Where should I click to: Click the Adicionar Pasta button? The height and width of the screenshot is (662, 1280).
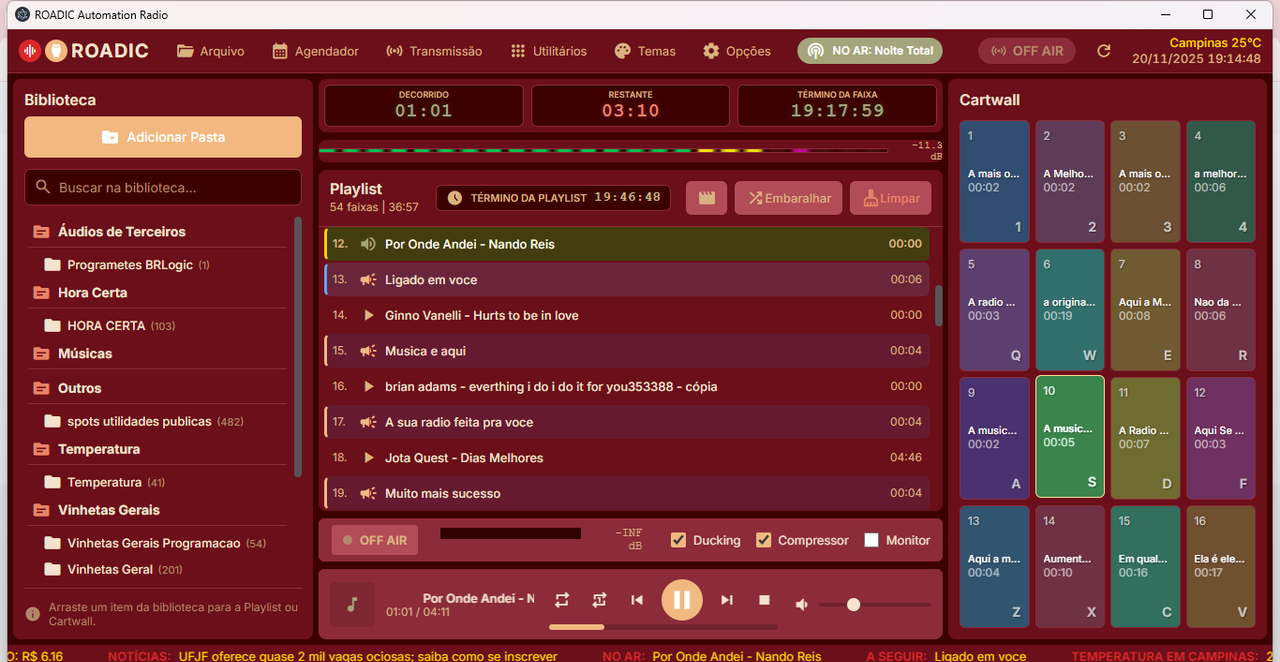(x=163, y=137)
